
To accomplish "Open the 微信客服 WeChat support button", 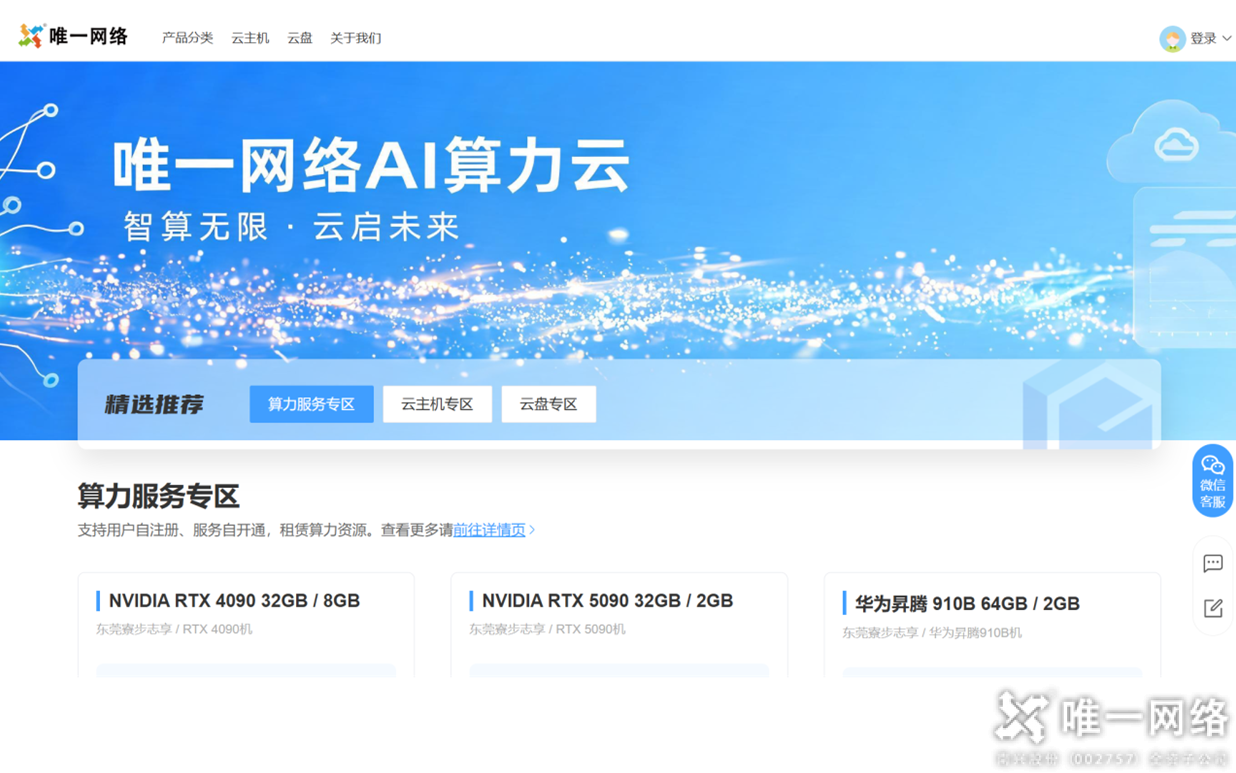I will [1213, 481].
